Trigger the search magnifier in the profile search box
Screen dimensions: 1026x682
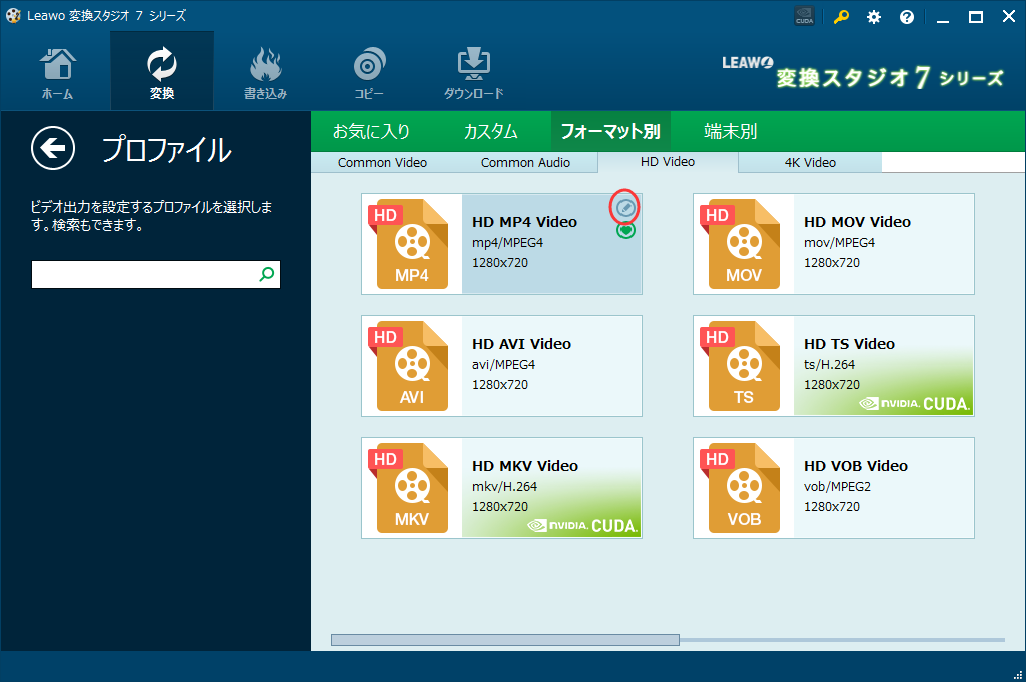266,273
